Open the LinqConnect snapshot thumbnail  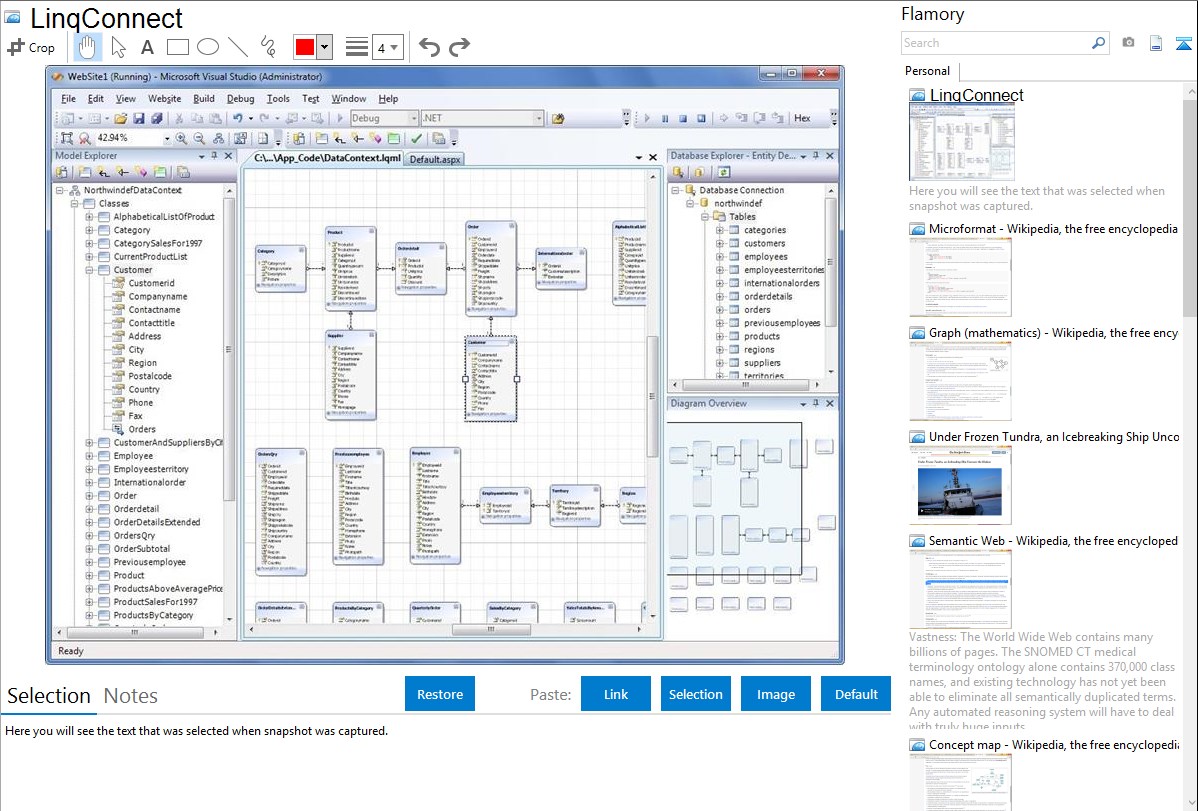pyautogui.click(x=962, y=143)
